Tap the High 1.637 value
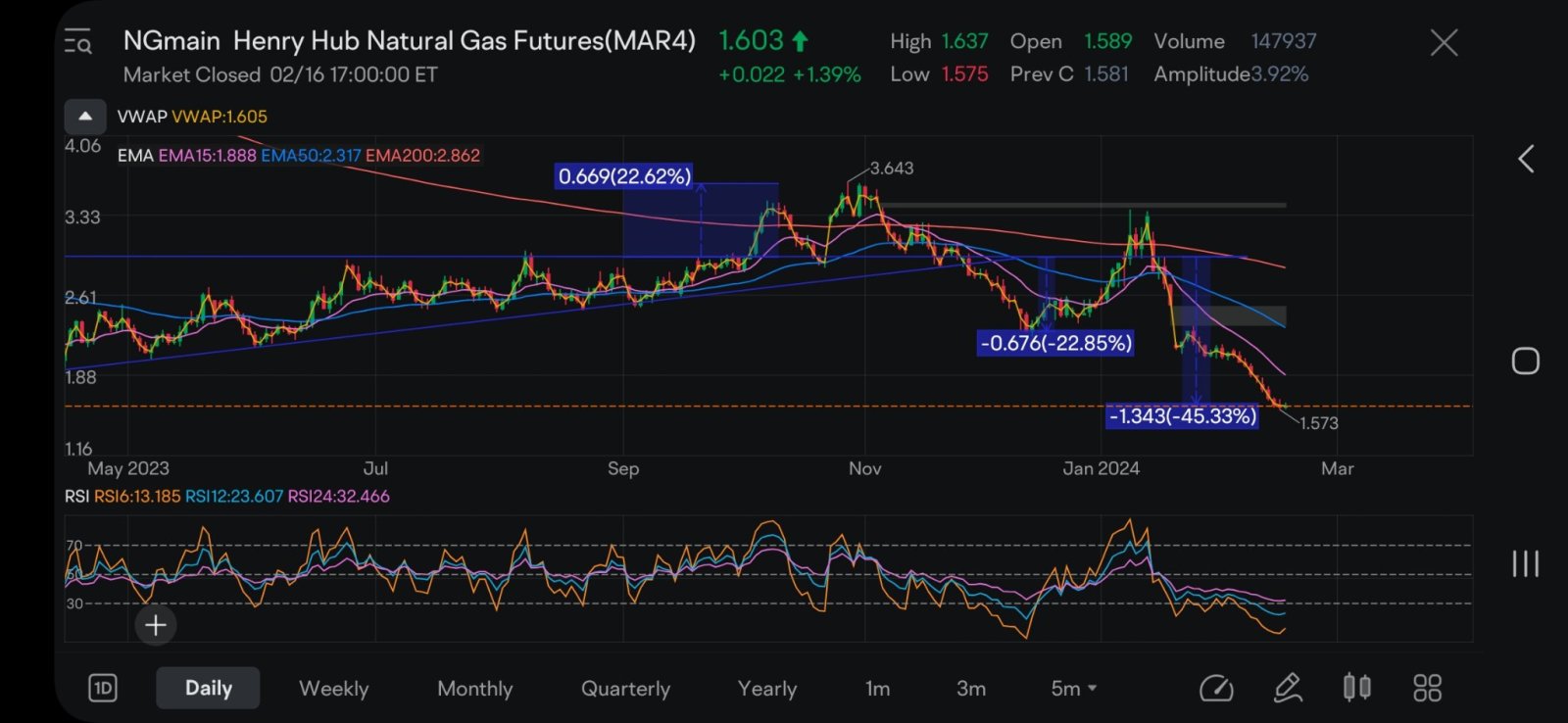Image resolution: width=1568 pixels, height=723 pixels. coord(964,41)
